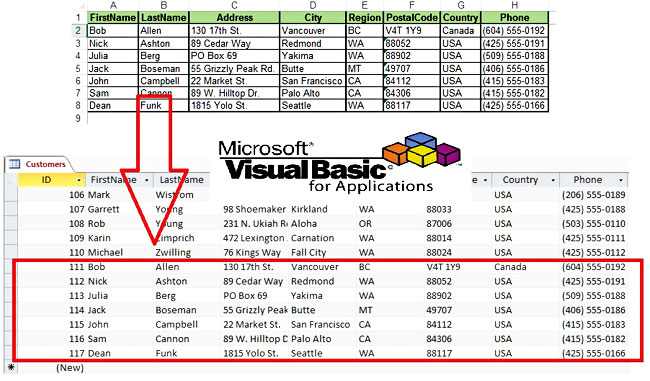The image size is (650, 381).
Task: Click Access cell '87006'
Action: click(x=439, y=224)
